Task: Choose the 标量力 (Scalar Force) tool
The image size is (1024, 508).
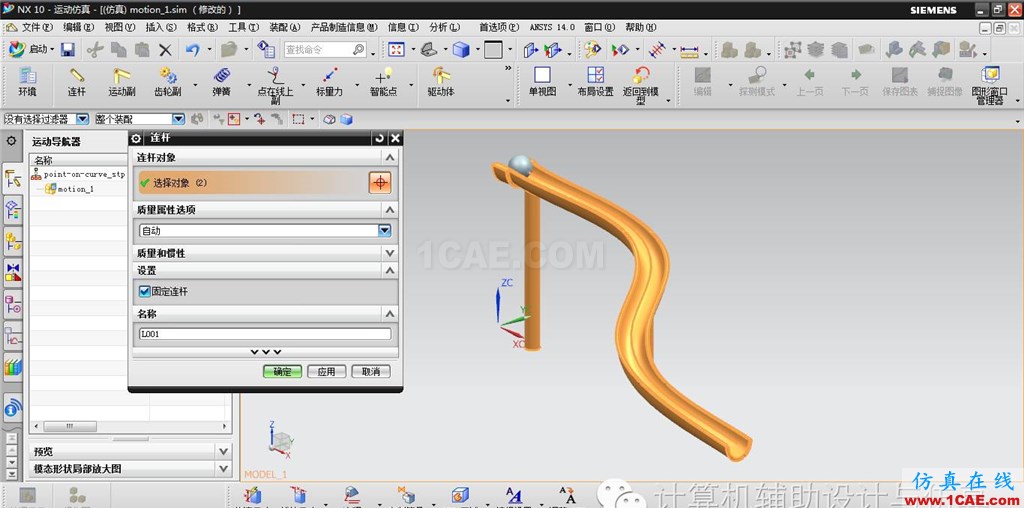Action: [x=329, y=82]
